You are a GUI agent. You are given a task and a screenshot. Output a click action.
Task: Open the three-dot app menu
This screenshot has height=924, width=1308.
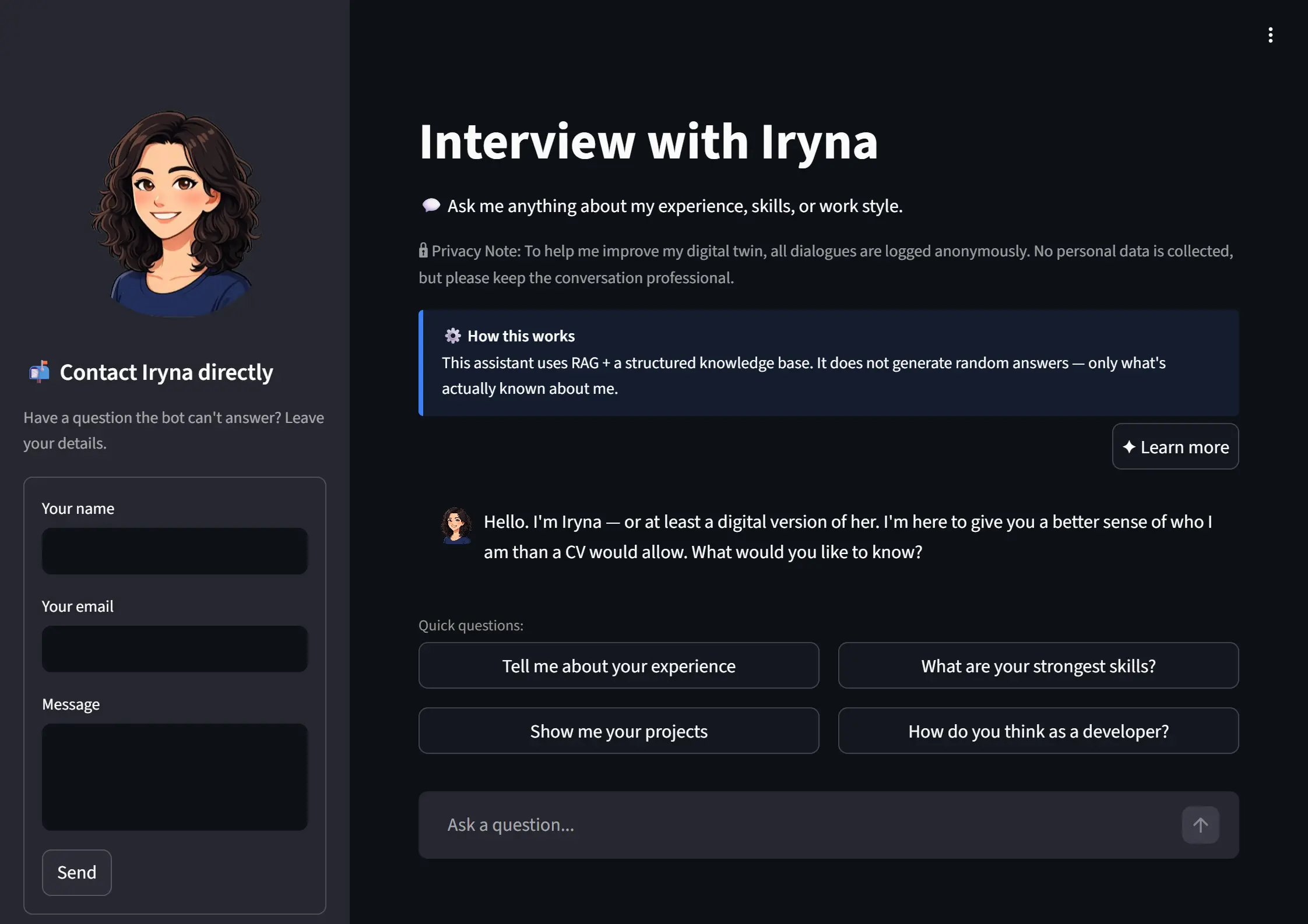point(1270,35)
